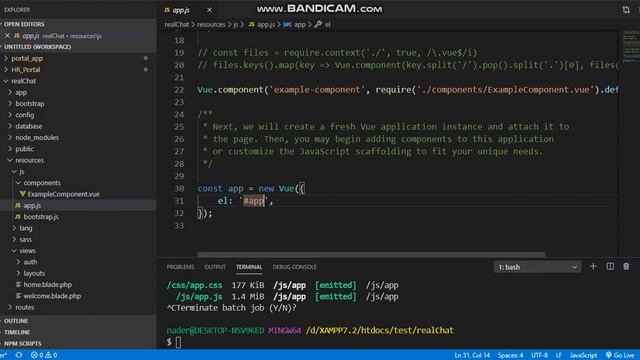Click the compare changes icon at top right
Image resolution: width=640 pixels, height=360 pixels.
[x=626, y=10]
